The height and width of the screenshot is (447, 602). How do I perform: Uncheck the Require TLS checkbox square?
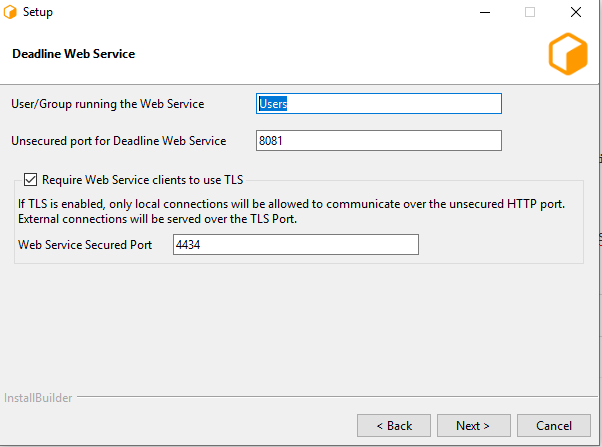coord(30,180)
